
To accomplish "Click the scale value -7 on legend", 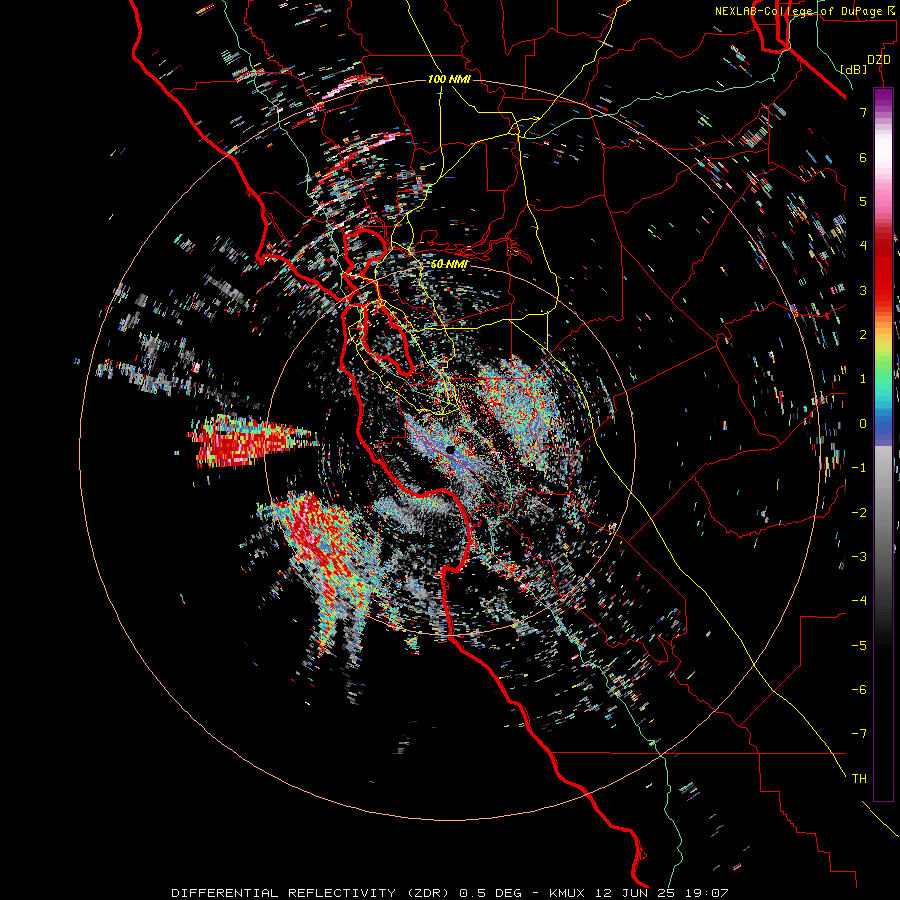I will tap(859, 734).
